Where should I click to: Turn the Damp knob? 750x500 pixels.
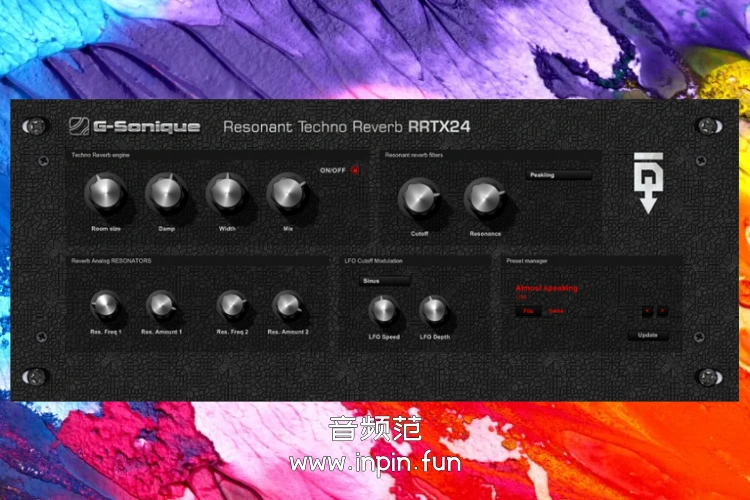166,193
